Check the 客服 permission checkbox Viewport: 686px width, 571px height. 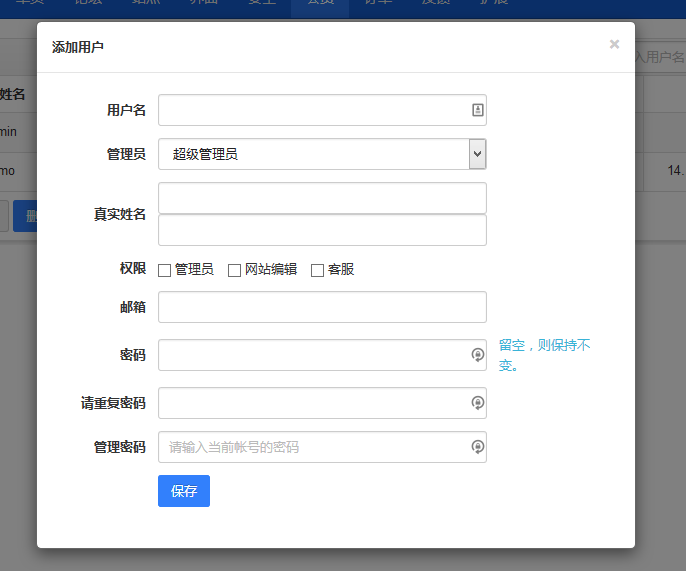(317, 270)
